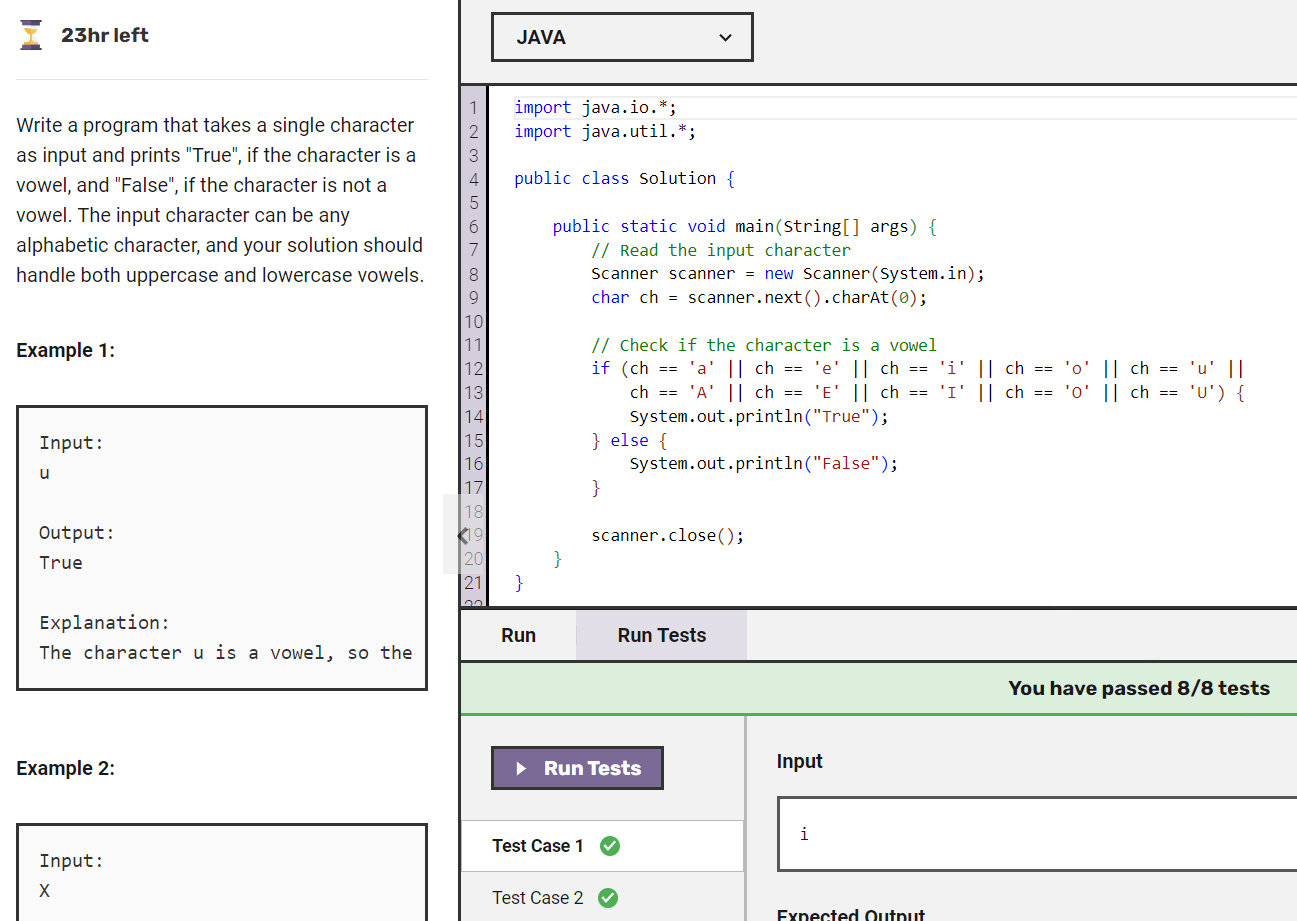This screenshot has height=921, width=1297.
Task: Click the import java.util line
Action: coord(604,130)
